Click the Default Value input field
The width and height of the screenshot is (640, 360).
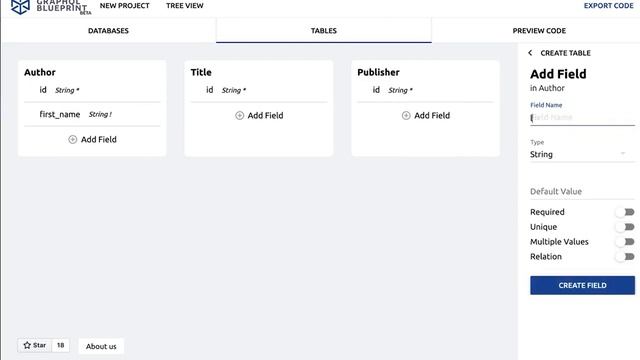(582, 191)
